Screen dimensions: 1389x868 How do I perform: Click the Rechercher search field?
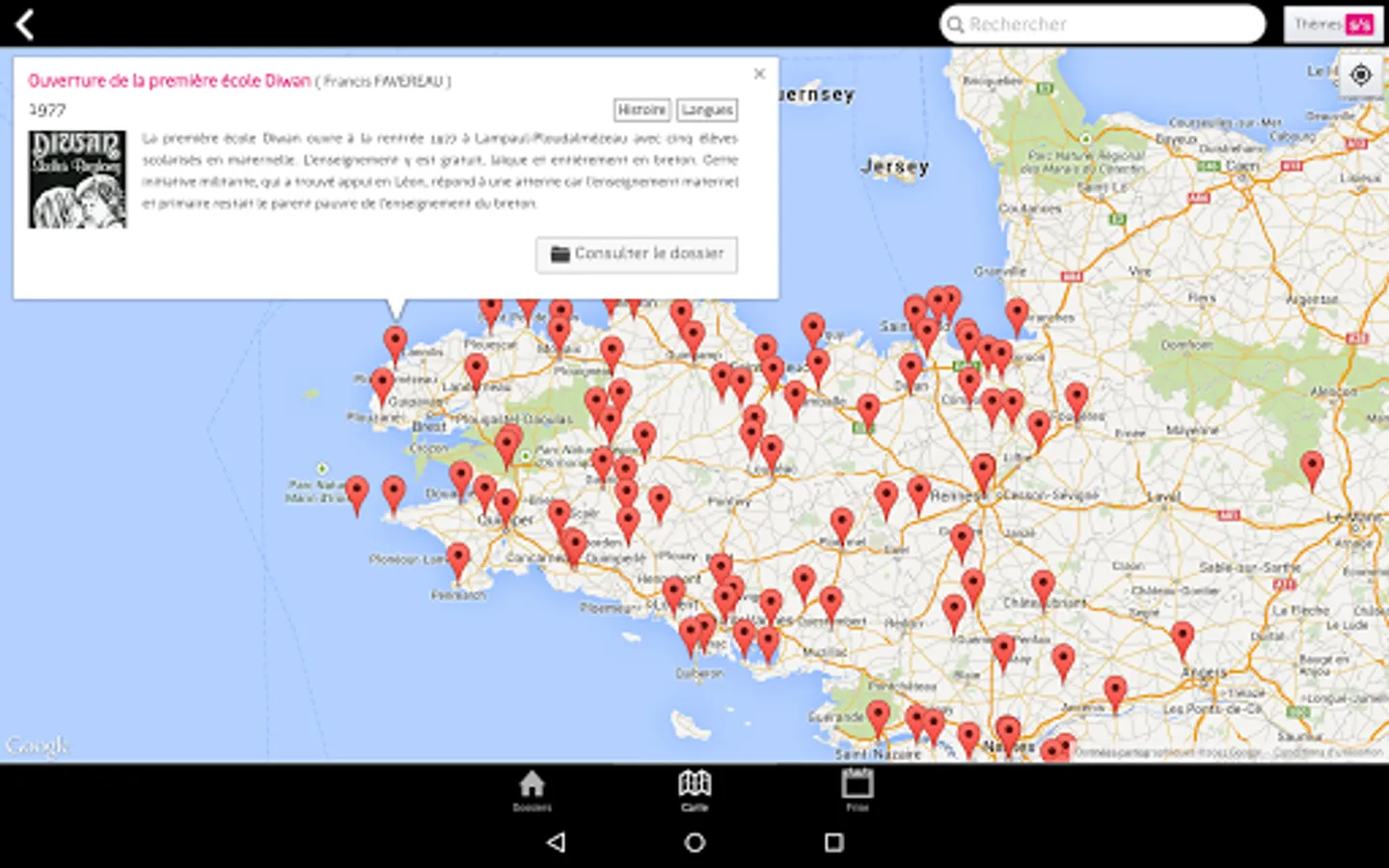[x=1103, y=24]
